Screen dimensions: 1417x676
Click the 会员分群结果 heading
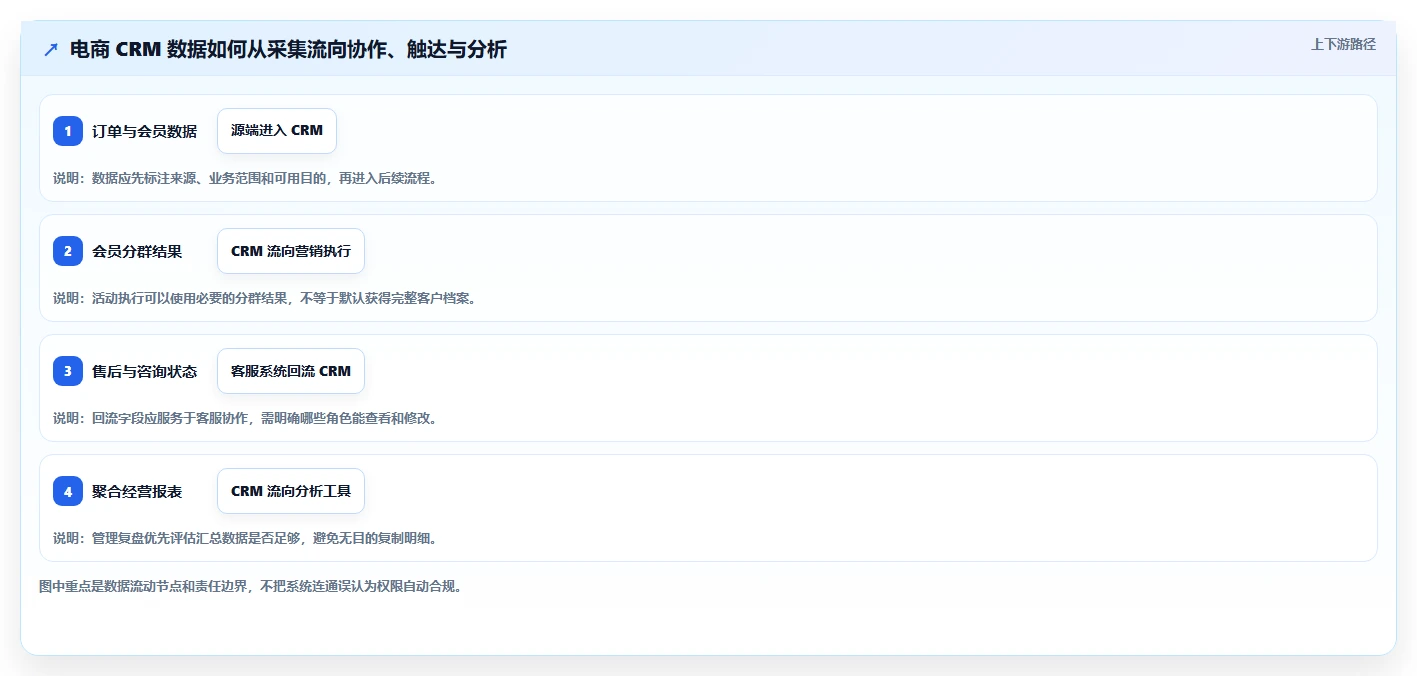[x=137, y=251]
